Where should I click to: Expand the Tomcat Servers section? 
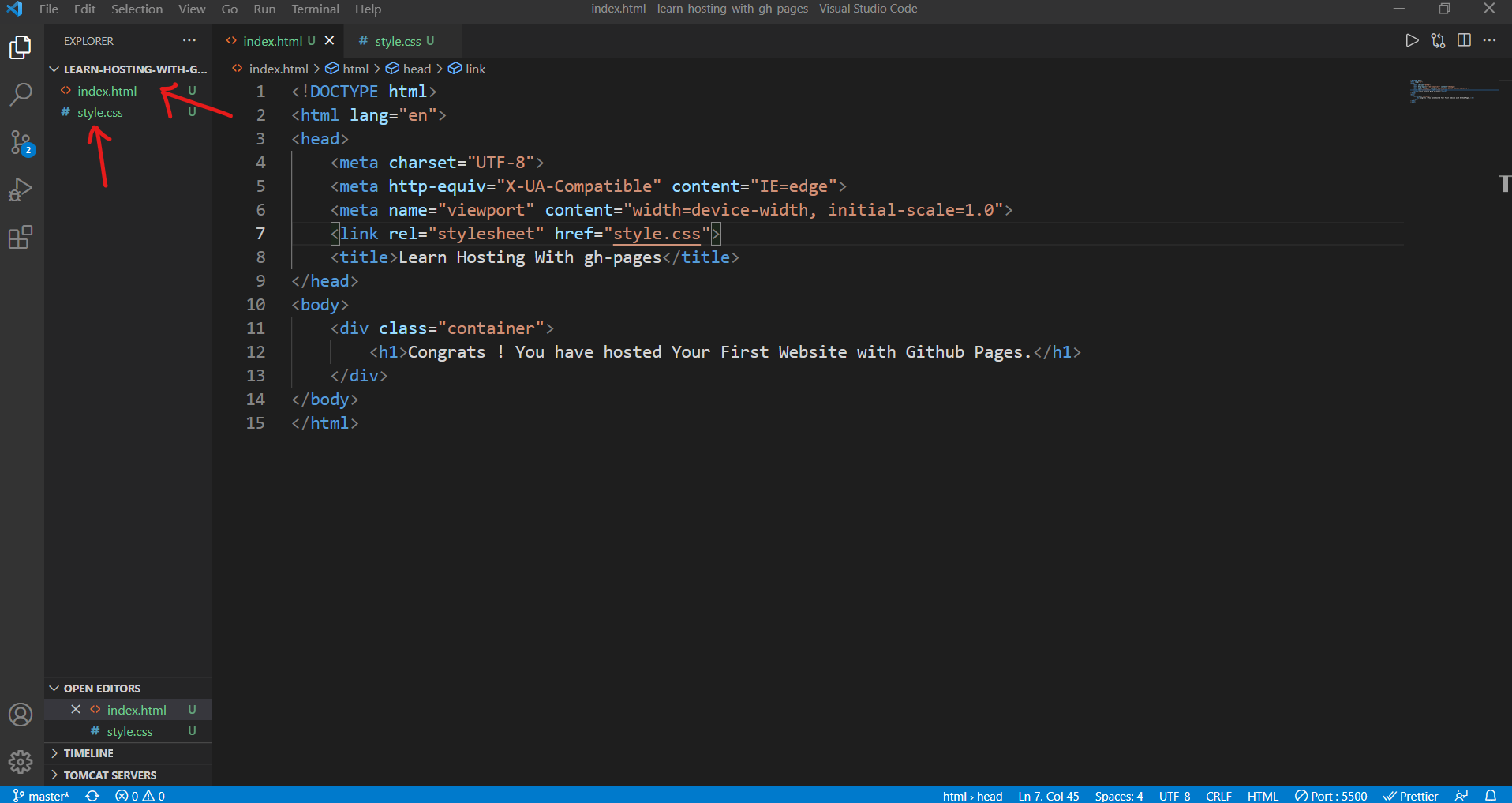click(128, 775)
